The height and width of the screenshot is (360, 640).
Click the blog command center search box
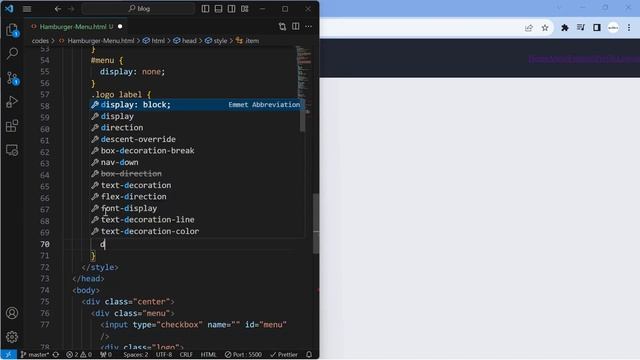click(x=138, y=9)
